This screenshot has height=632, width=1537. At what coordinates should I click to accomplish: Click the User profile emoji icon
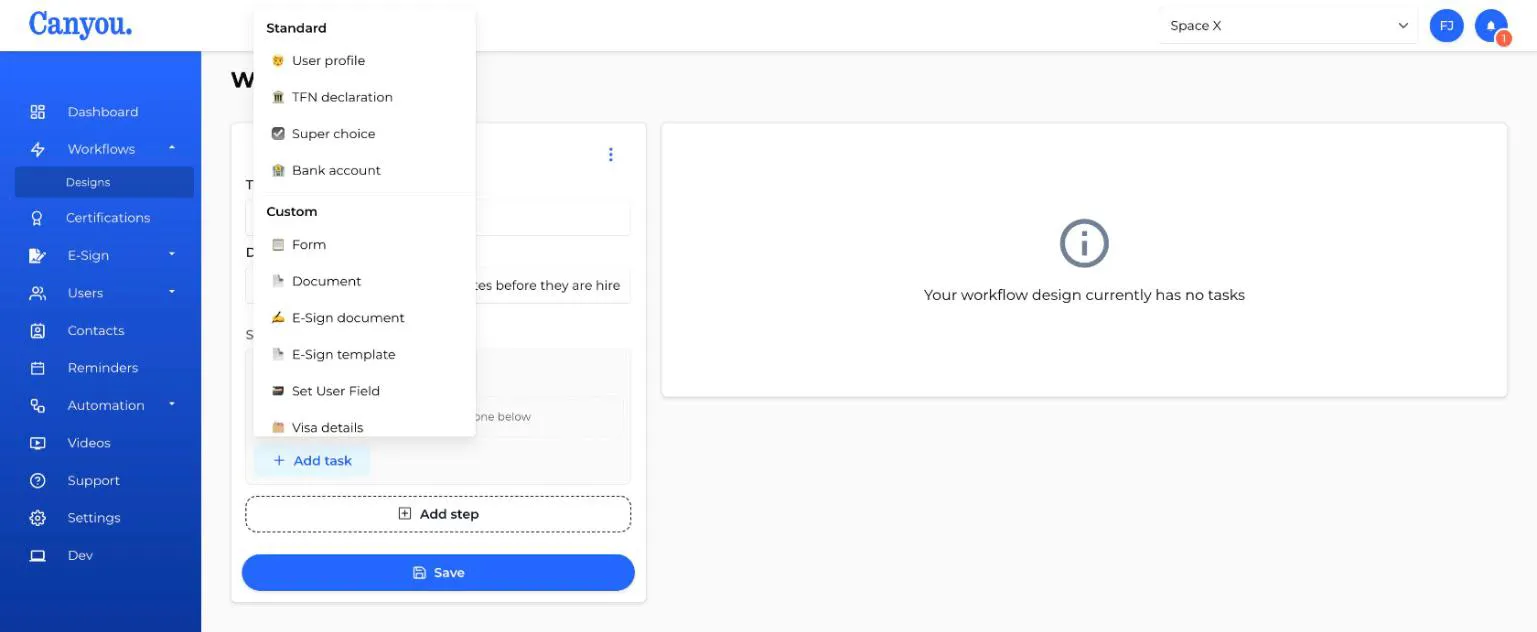[x=278, y=61]
